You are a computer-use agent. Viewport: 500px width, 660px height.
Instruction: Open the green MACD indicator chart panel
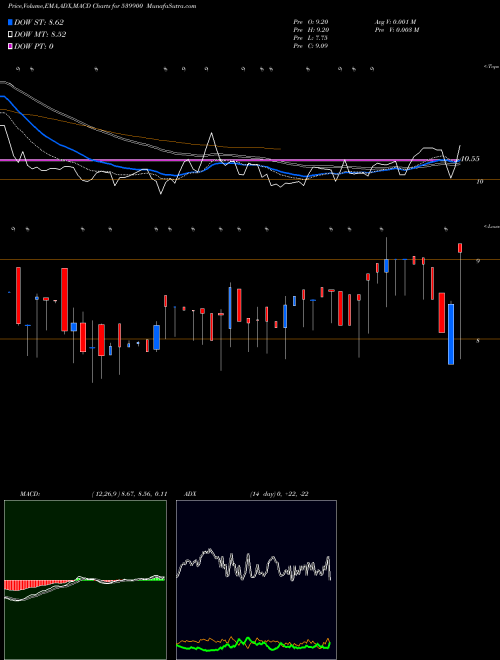coord(85,580)
